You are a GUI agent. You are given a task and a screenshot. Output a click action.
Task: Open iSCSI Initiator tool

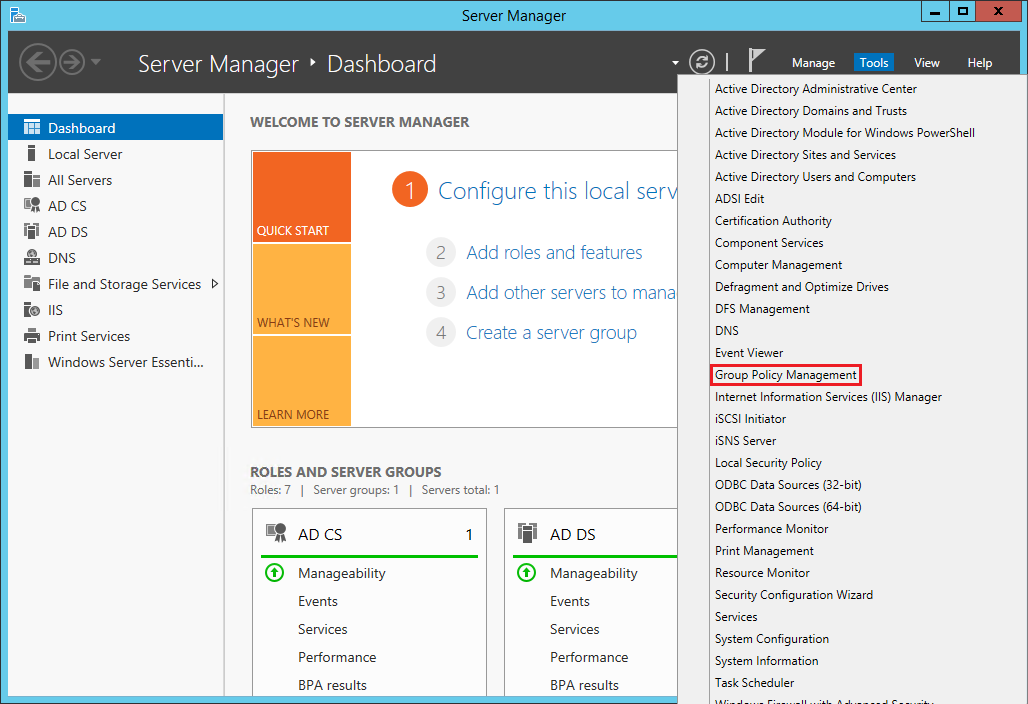point(750,419)
